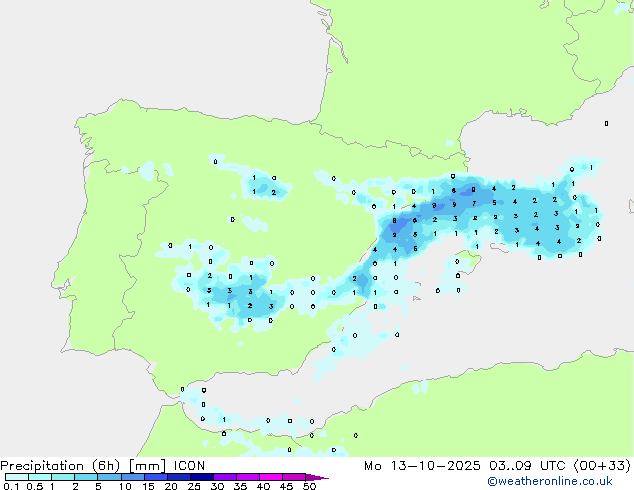Click the legend label '0.5'
This screenshot has height=490, width=634.
[x=35, y=486]
